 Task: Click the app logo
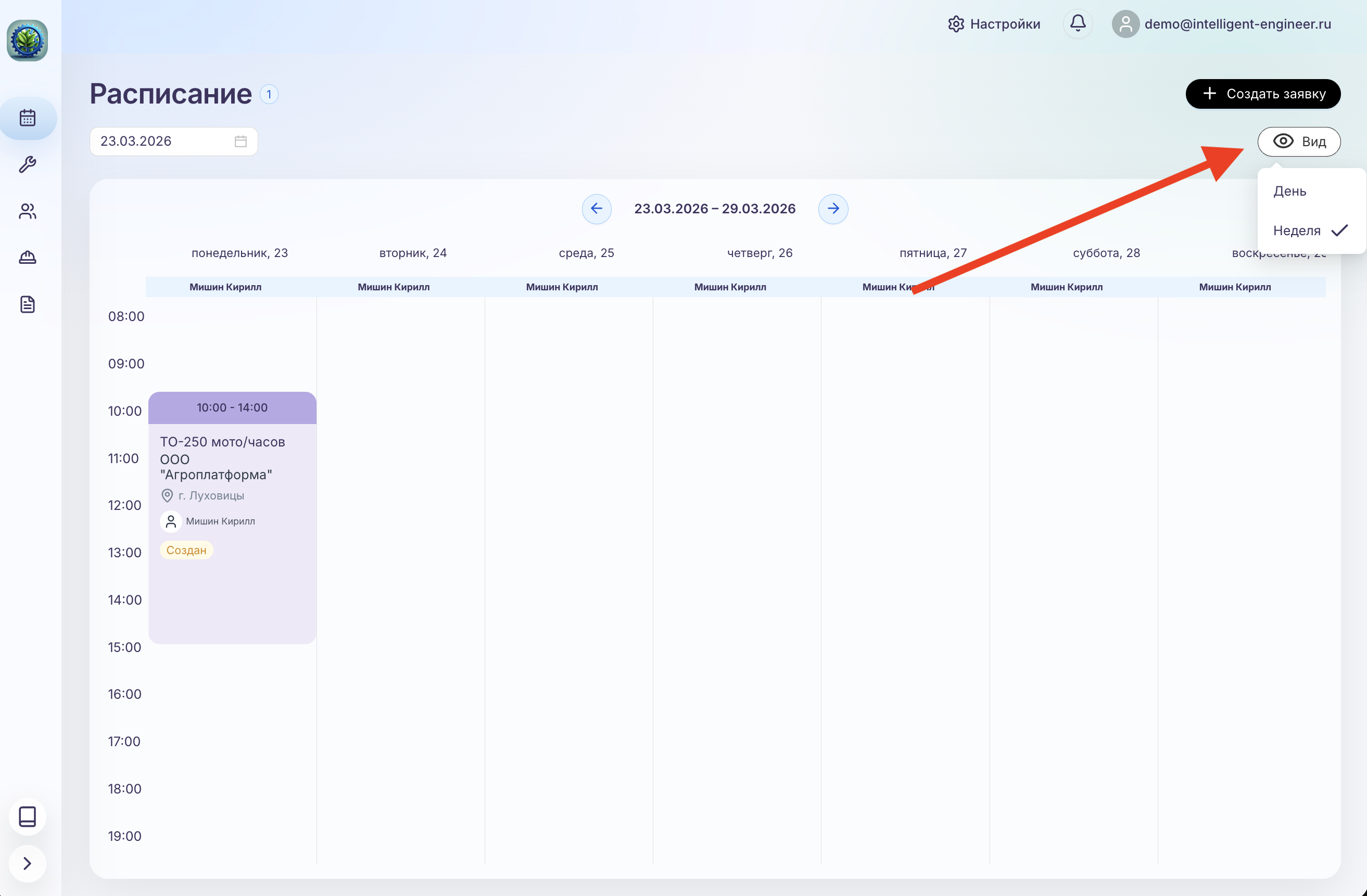pos(27,41)
